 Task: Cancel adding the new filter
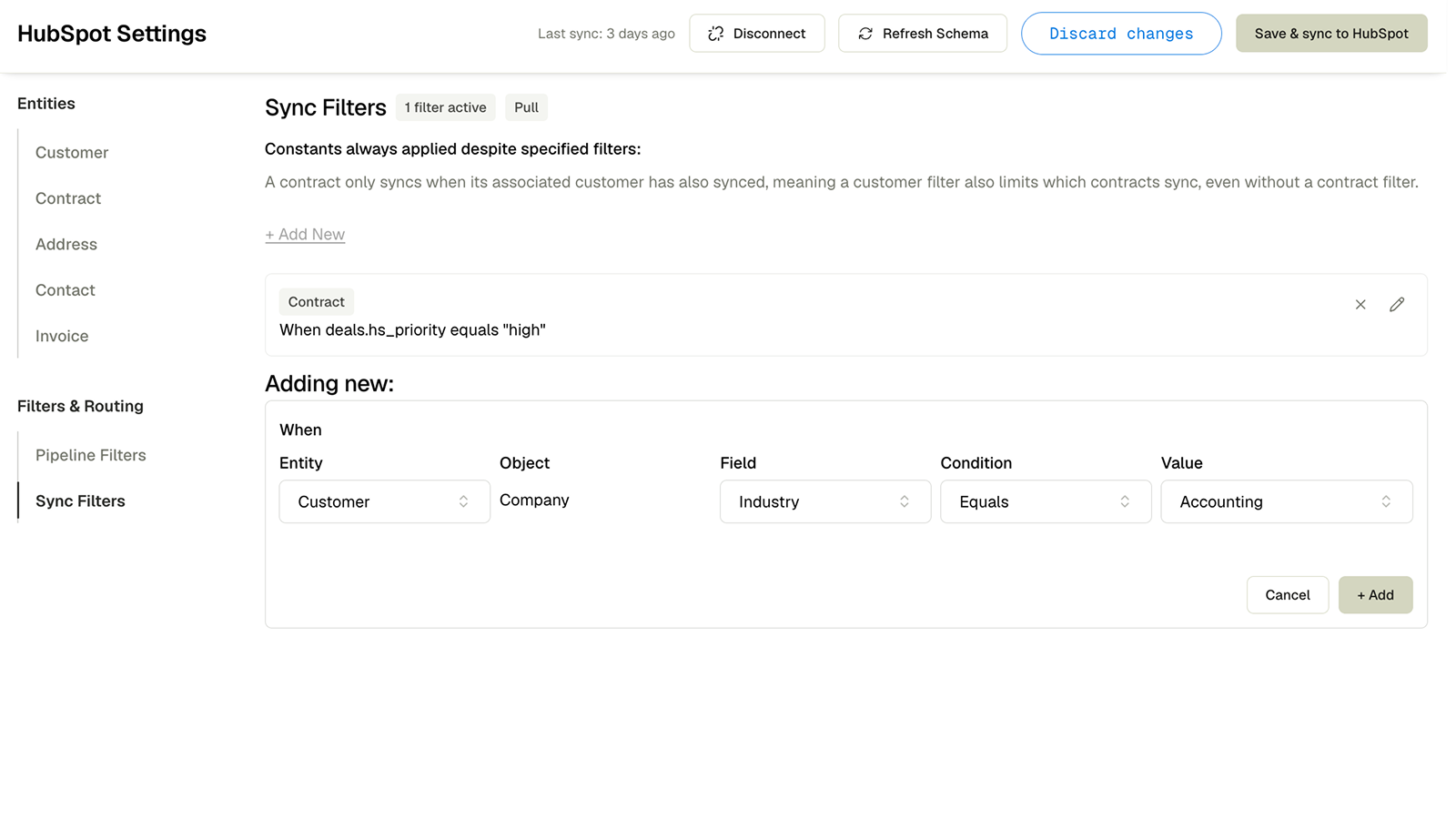tap(1288, 595)
